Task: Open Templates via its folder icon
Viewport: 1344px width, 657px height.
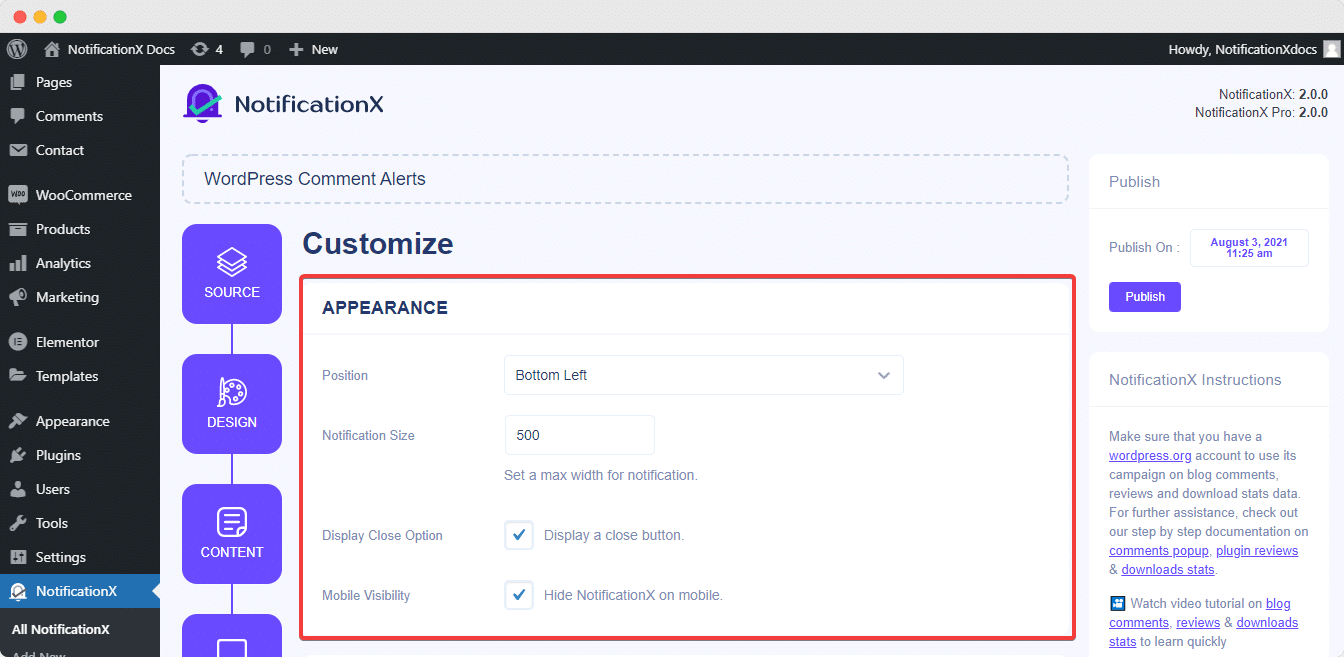Action: (x=18, y=376)
